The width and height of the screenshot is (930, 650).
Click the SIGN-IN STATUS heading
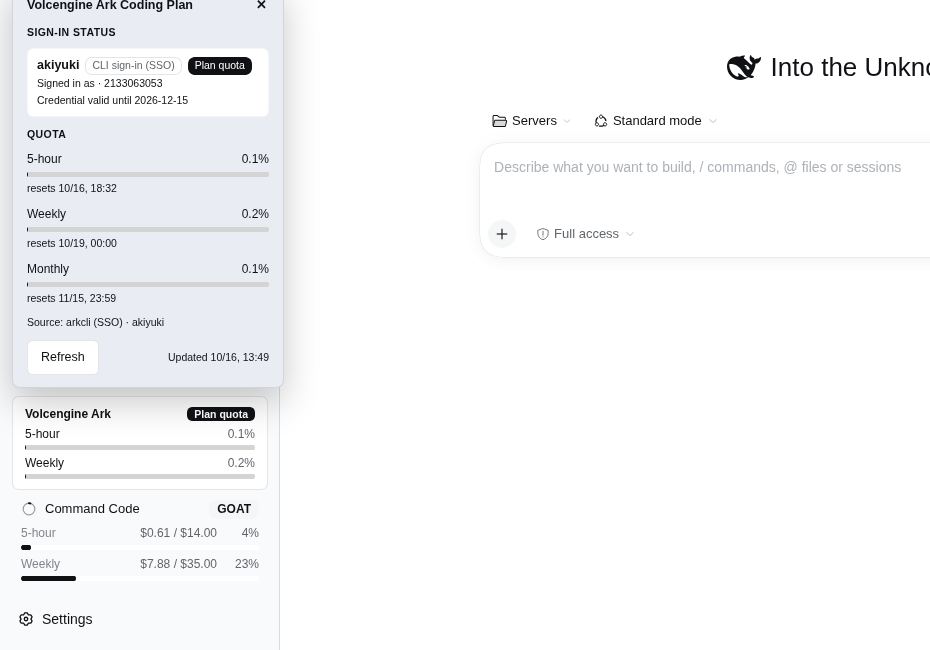pyautogui.click(x=71, y=33)
